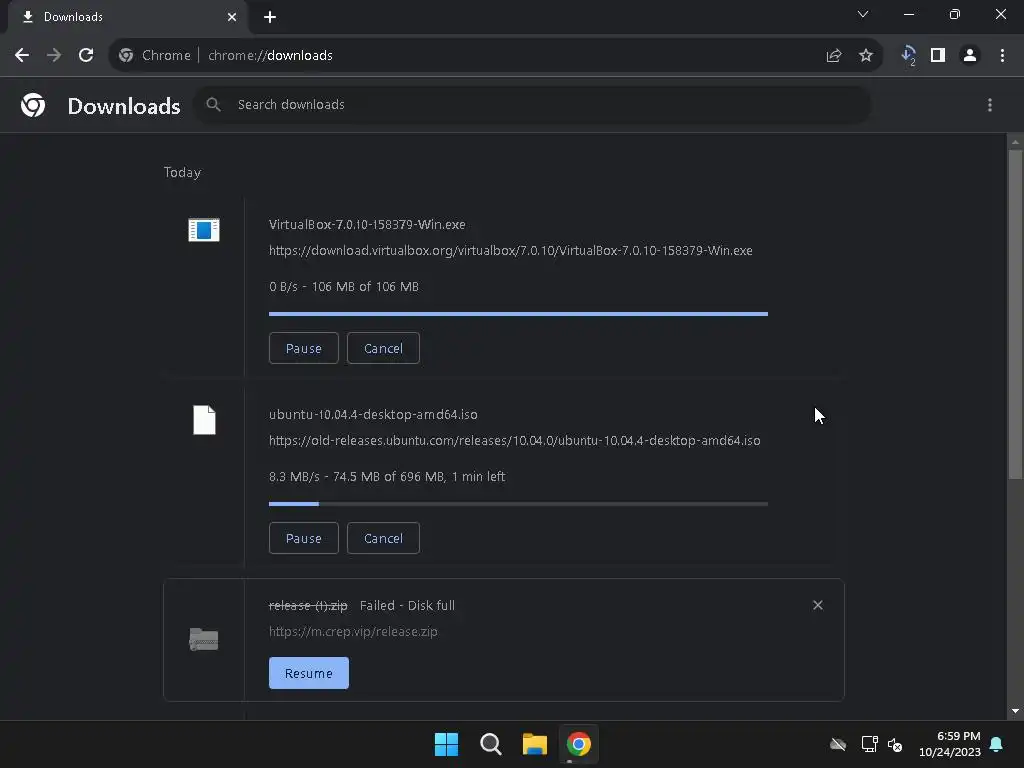Click the Today date heading
The height and width of the screenshot is (768, 1024).
[x=182, y=172]
